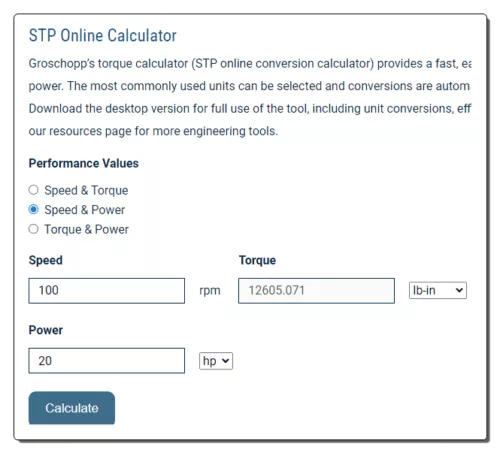Select the Speed & Torque radio button
This screenshot has height=453, width=500.
coord(33,190)
